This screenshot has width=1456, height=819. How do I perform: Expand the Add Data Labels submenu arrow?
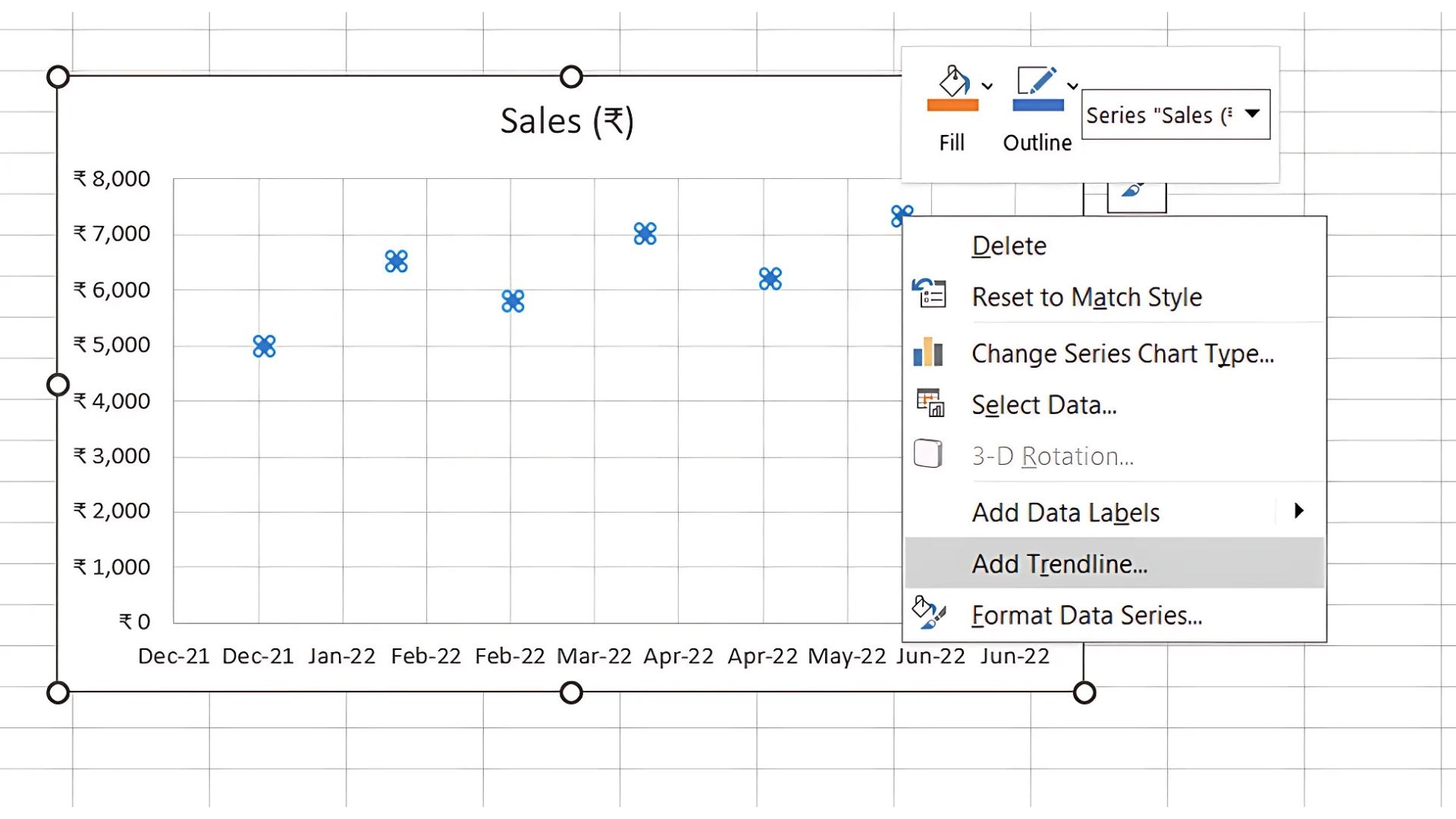coord(1299,511)
